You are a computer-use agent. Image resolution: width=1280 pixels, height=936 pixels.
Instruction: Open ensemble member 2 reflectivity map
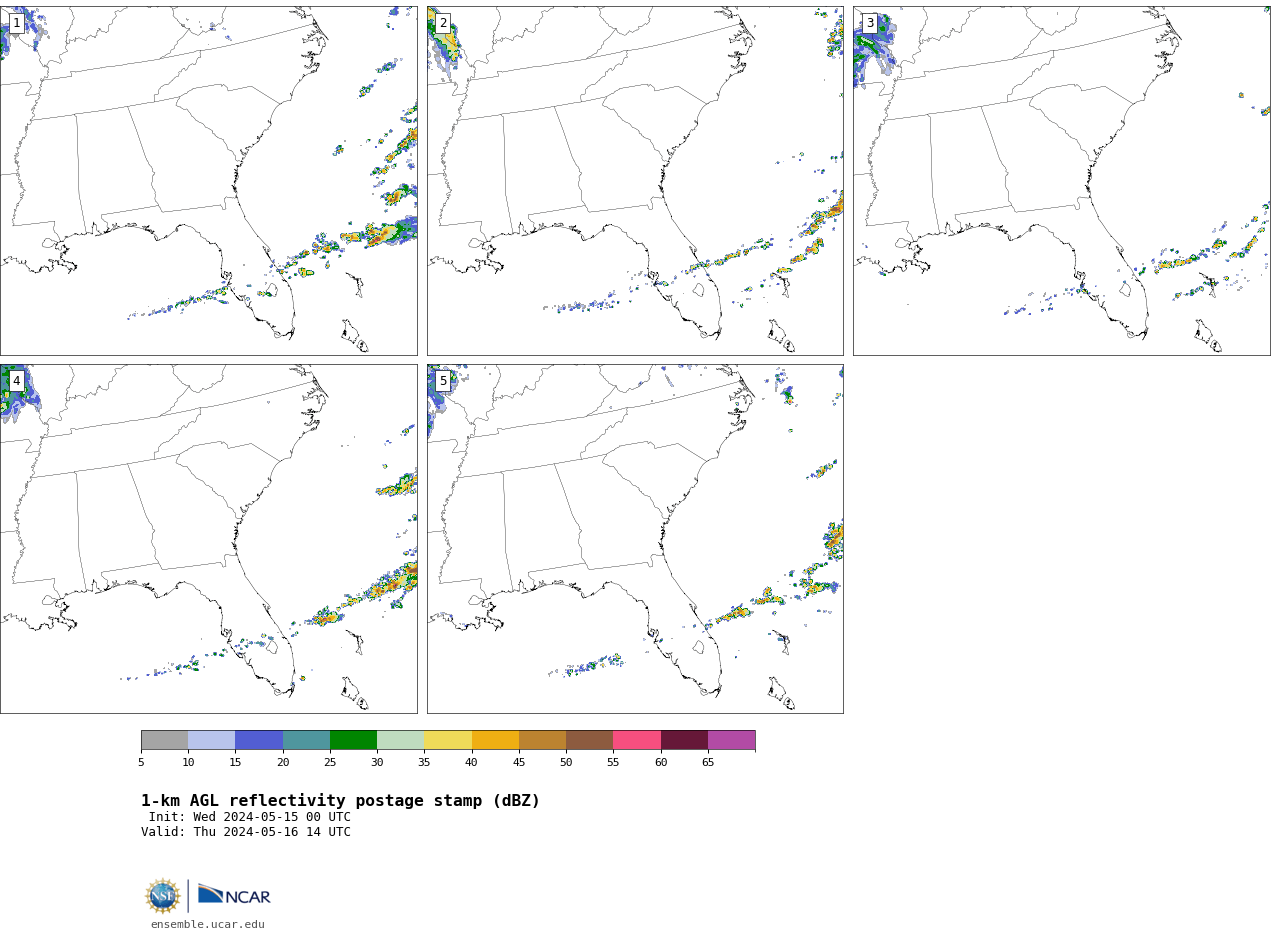pyautogui.click(x=635, y=181)
